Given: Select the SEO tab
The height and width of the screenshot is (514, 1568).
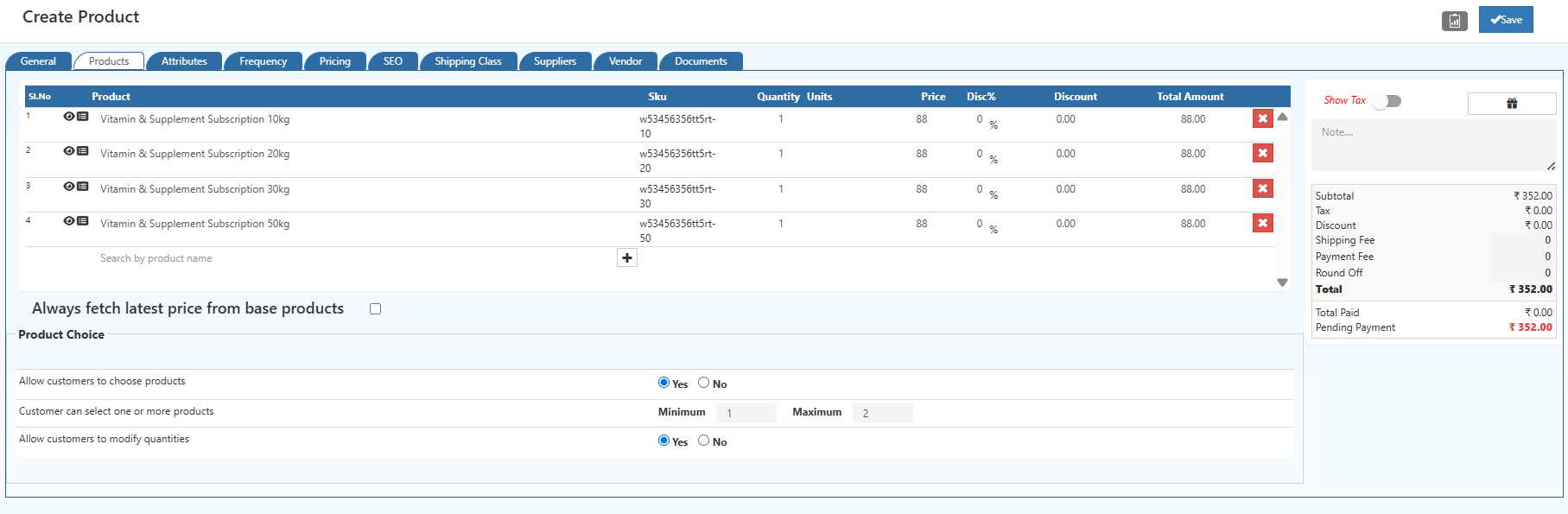Looking at the screenshot, I should 393,61.
